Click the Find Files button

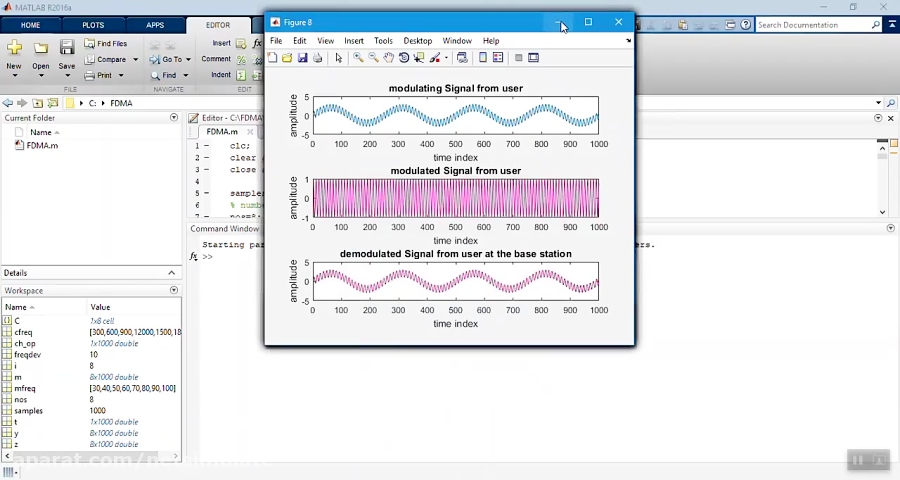[106, 44]
